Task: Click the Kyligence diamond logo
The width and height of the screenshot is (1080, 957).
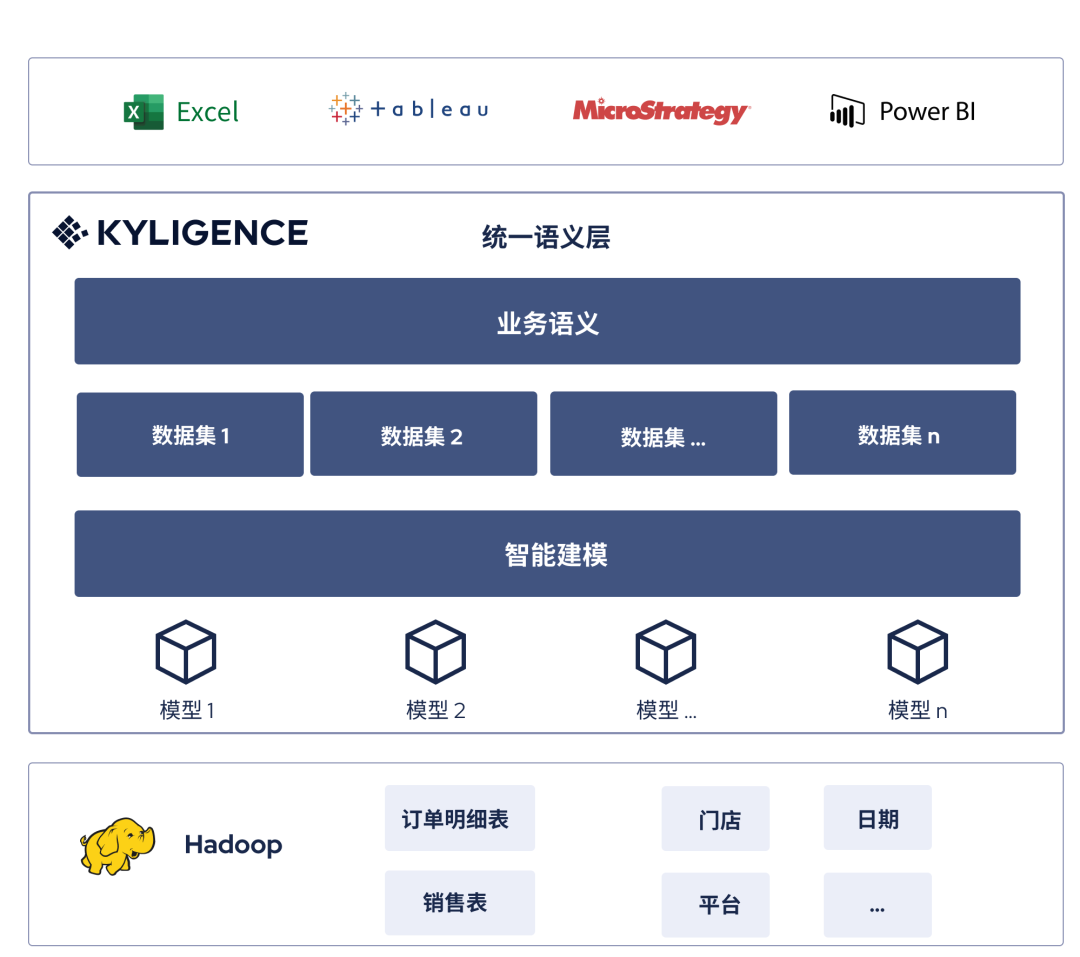Action: 70,232
